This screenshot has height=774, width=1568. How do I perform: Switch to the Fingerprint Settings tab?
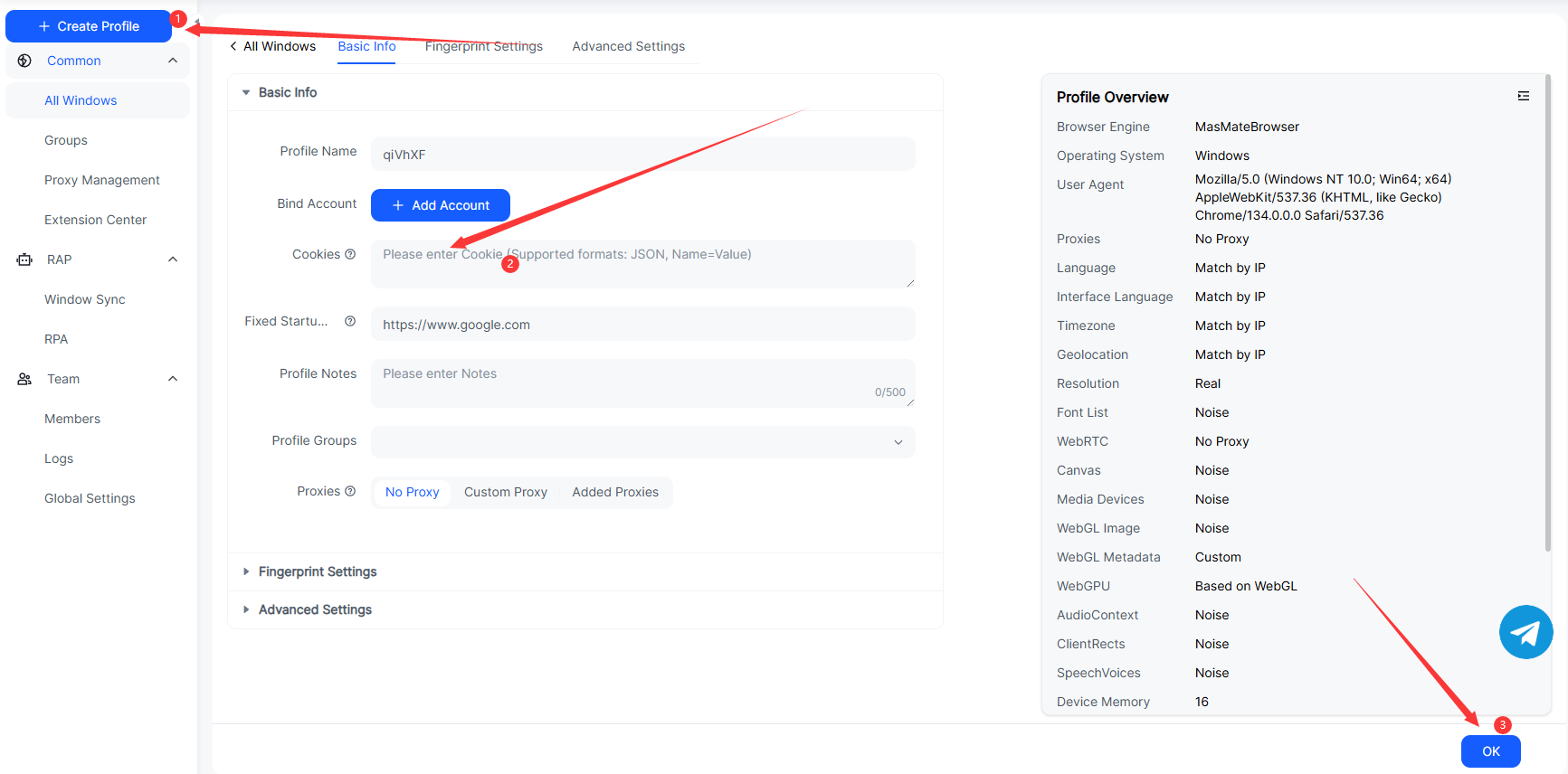pos(483,46)
